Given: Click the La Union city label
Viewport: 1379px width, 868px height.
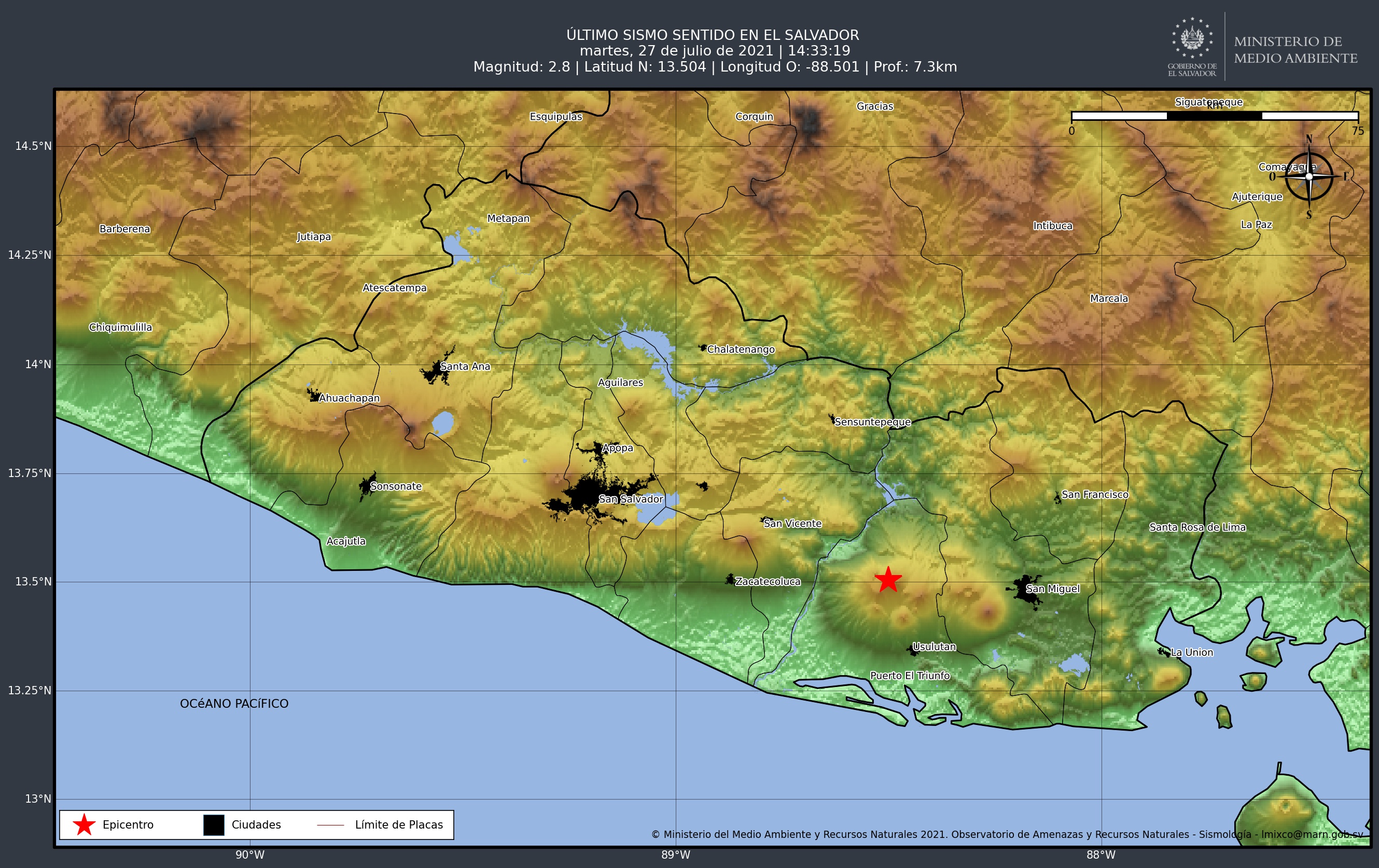Looking at the screenshot, I should click(1192, 652).
